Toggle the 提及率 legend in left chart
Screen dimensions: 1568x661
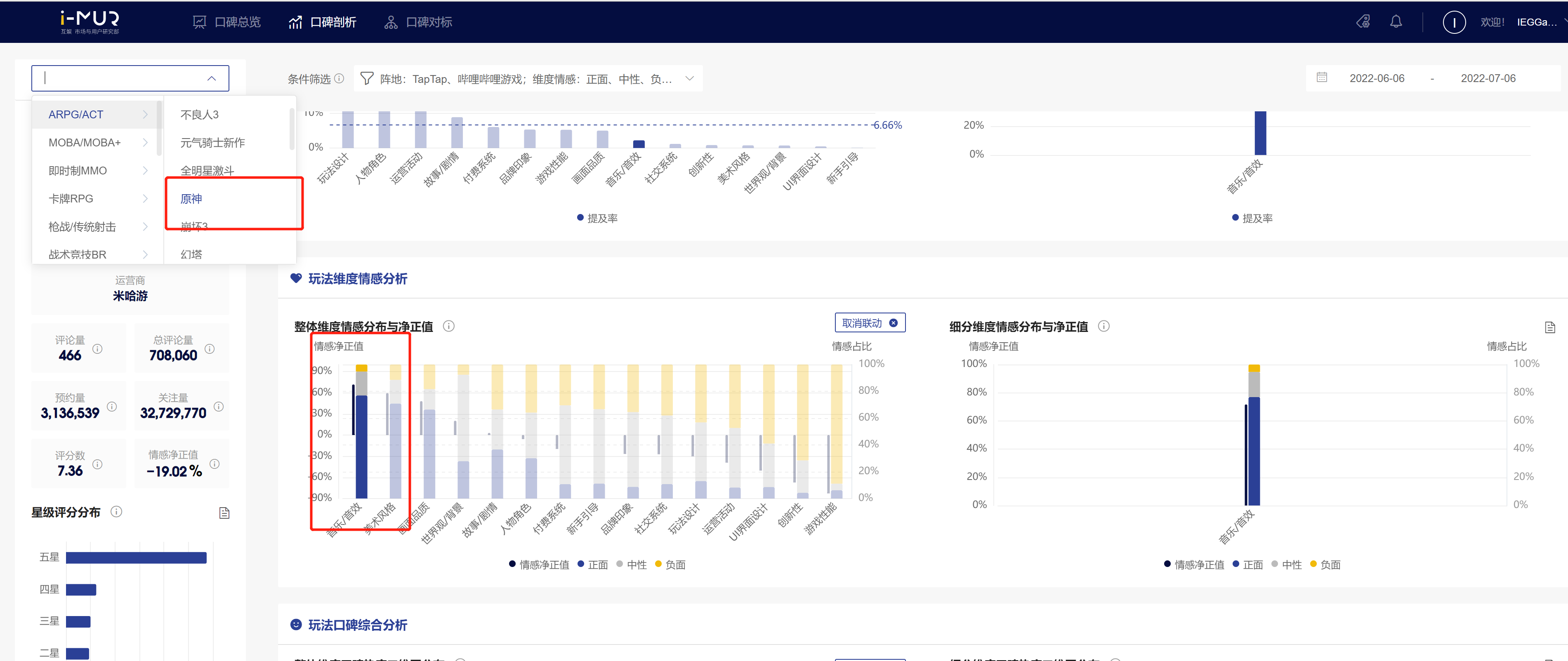click(597, 218)
